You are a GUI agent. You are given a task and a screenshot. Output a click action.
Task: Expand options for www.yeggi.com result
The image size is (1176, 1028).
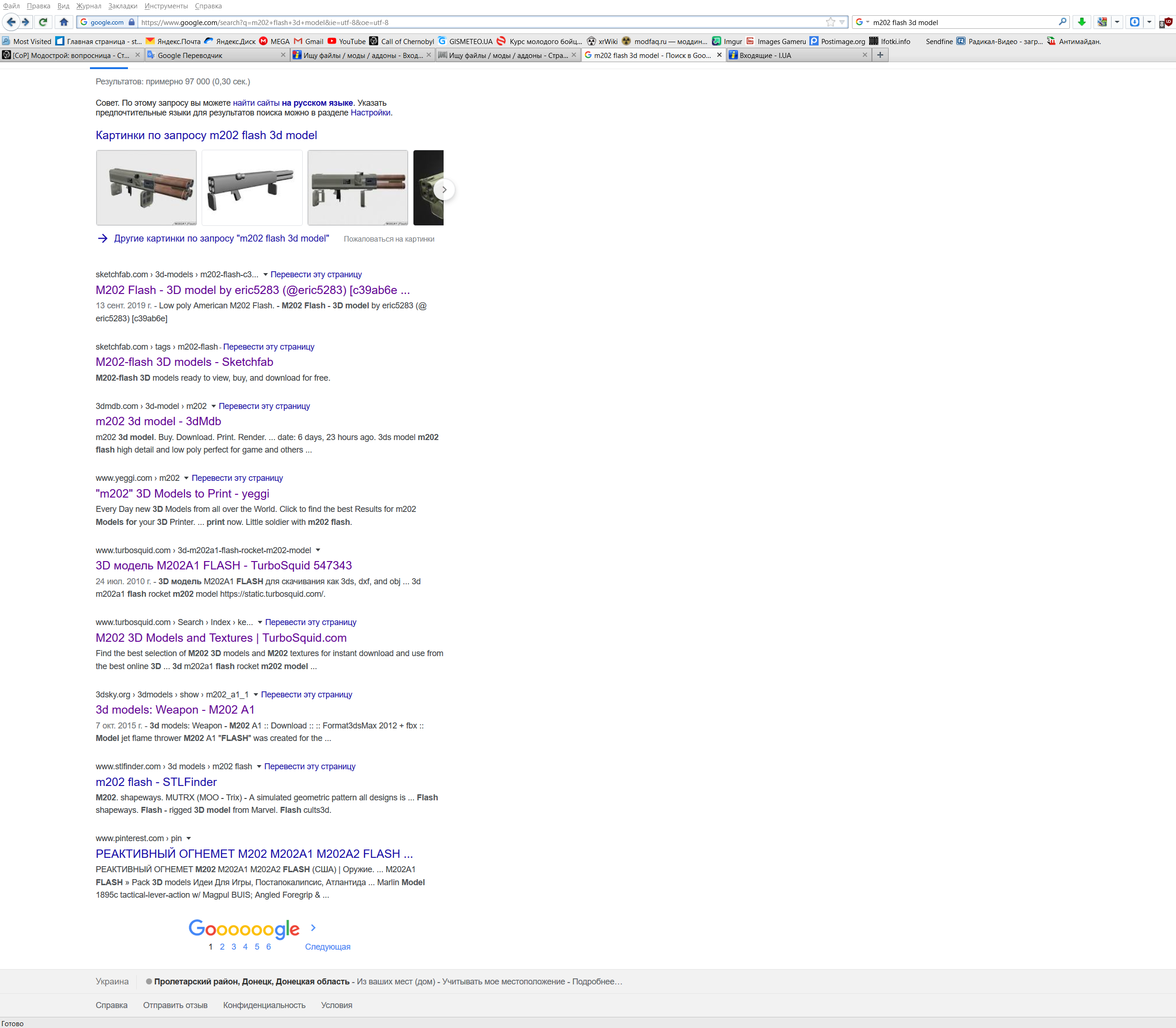pos(186,479)
